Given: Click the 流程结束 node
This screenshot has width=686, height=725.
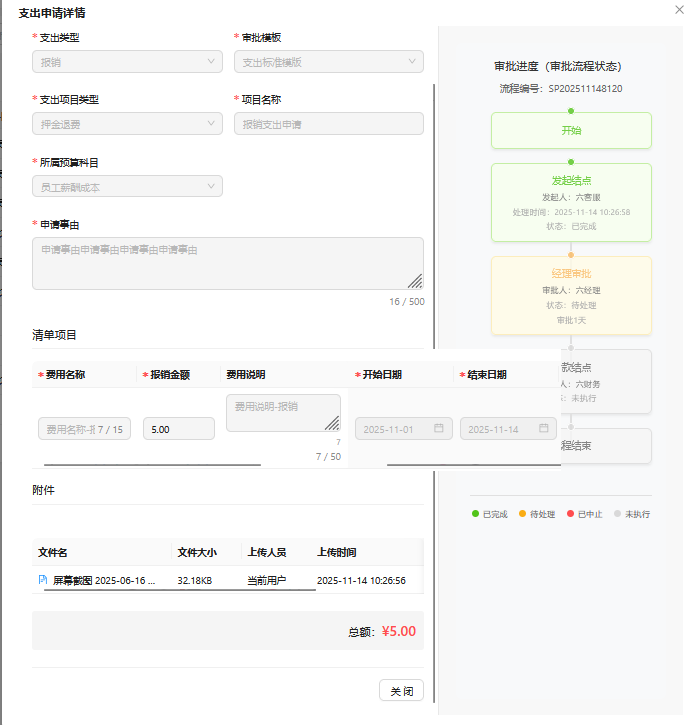Looking at the screenshot, I should point(606,446).
